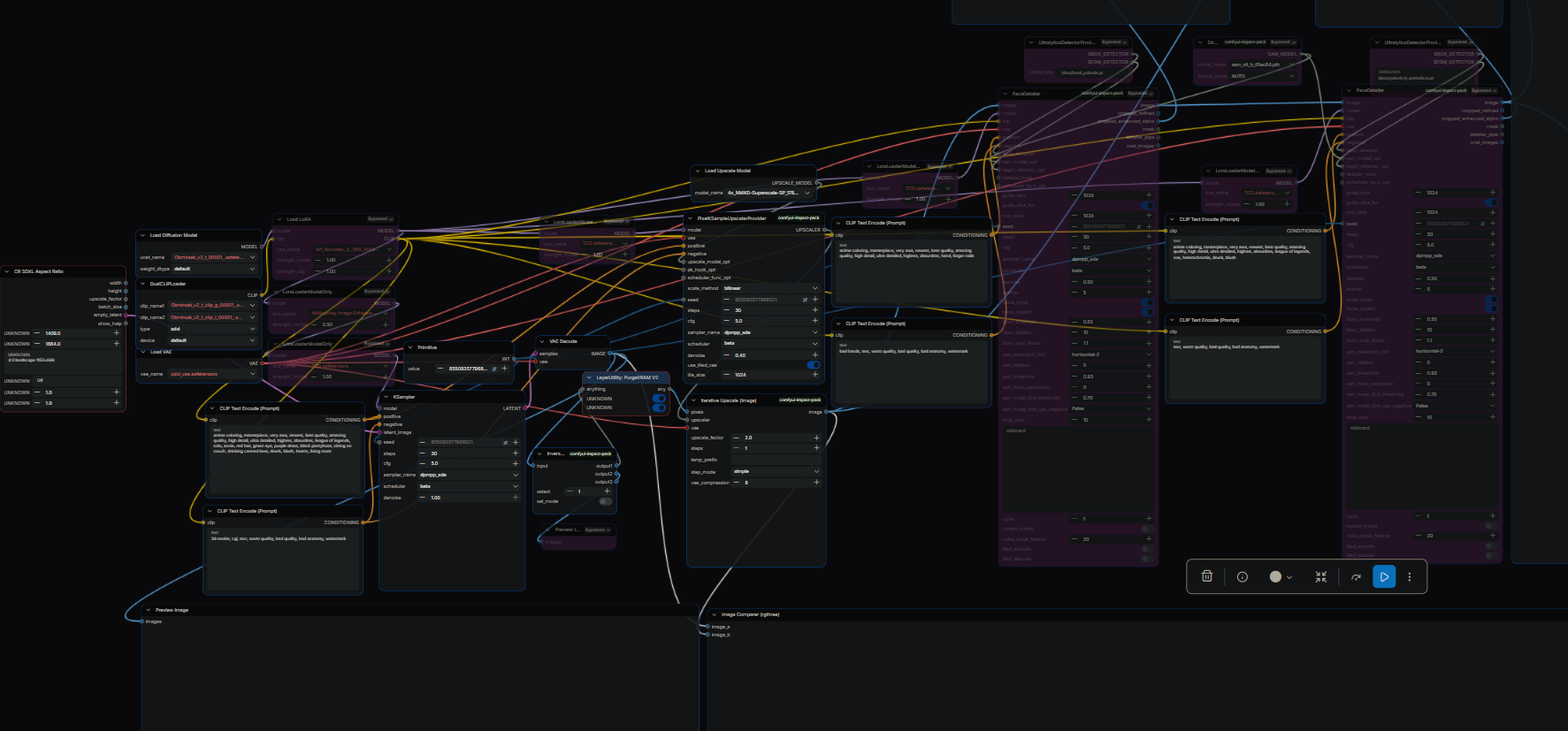Click the seed control icon in the KSampler node

pos(506,442)
